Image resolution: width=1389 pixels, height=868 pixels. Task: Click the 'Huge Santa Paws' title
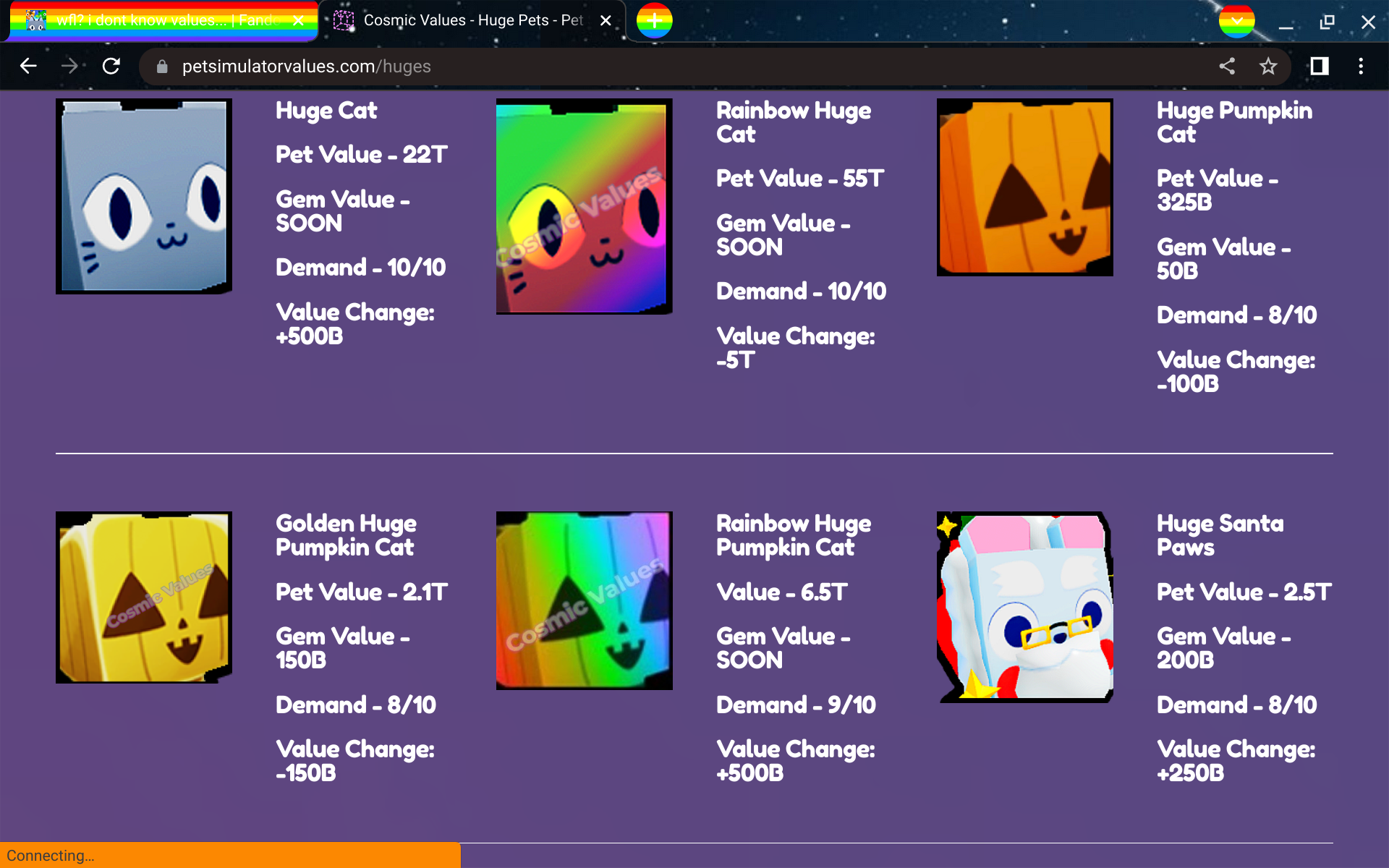tap(1220, 535)
